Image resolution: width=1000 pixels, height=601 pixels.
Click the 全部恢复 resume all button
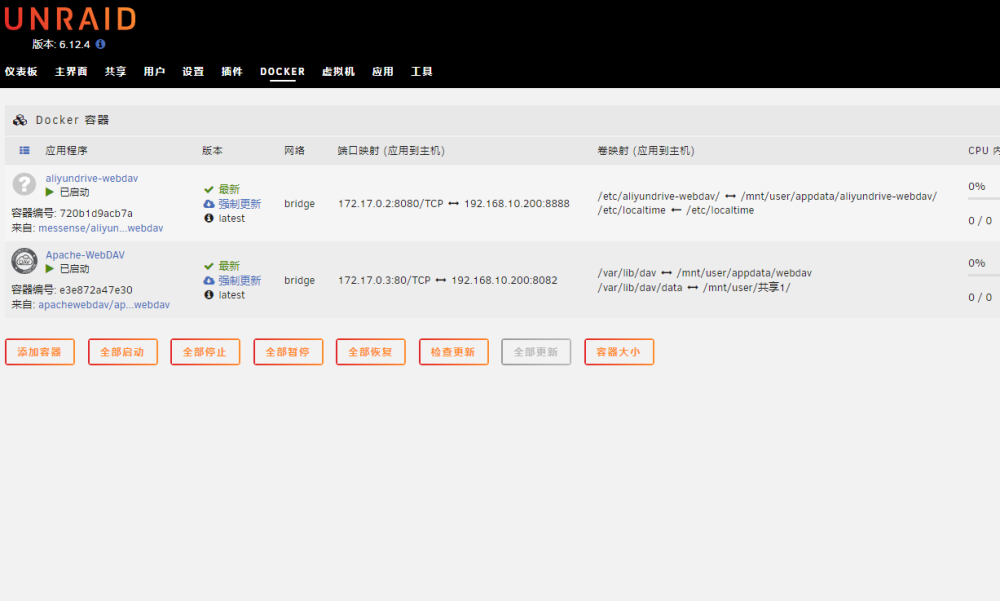coord(371,352)
